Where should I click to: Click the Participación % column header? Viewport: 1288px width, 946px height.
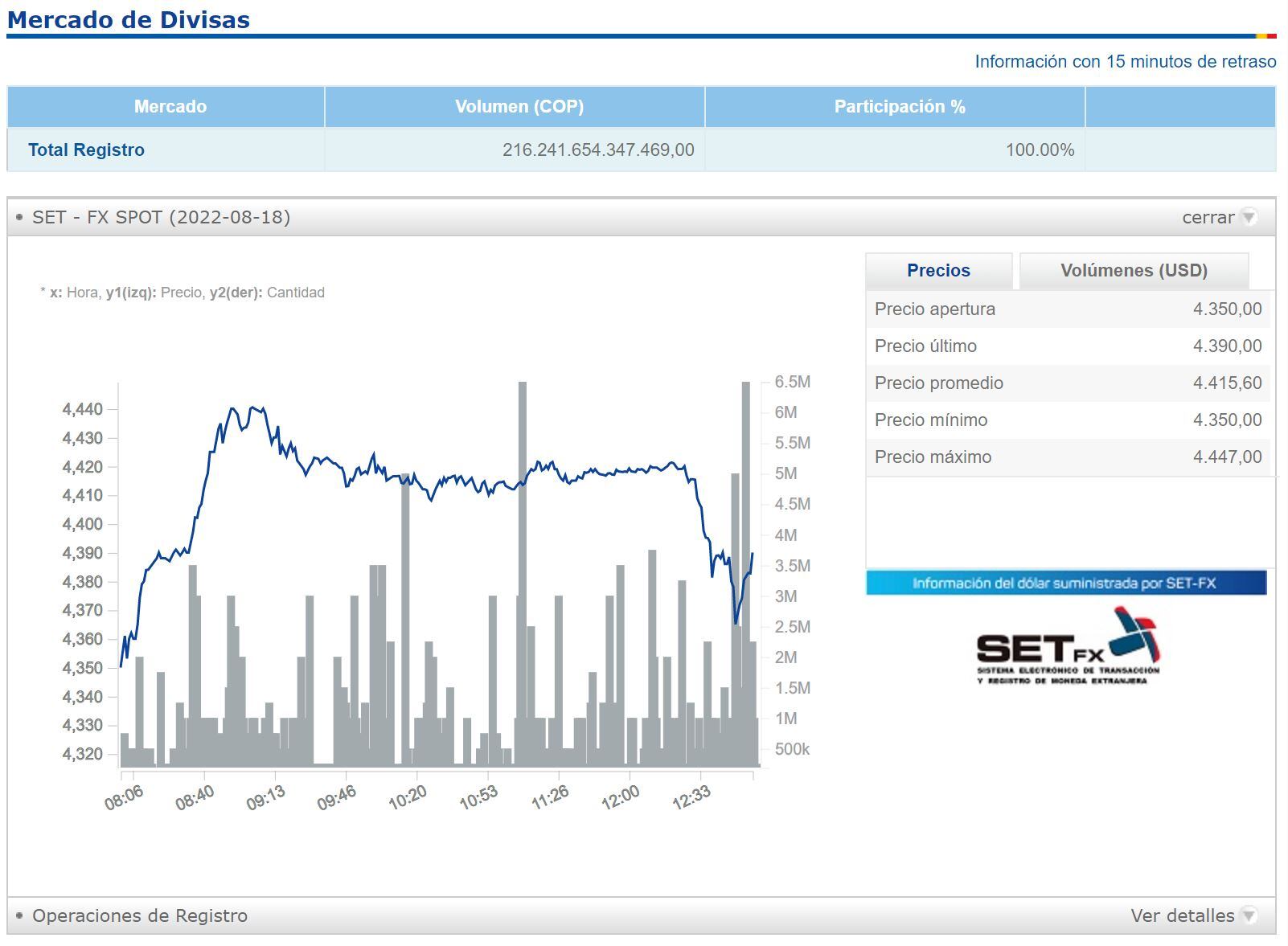click(x=899, y=107)
